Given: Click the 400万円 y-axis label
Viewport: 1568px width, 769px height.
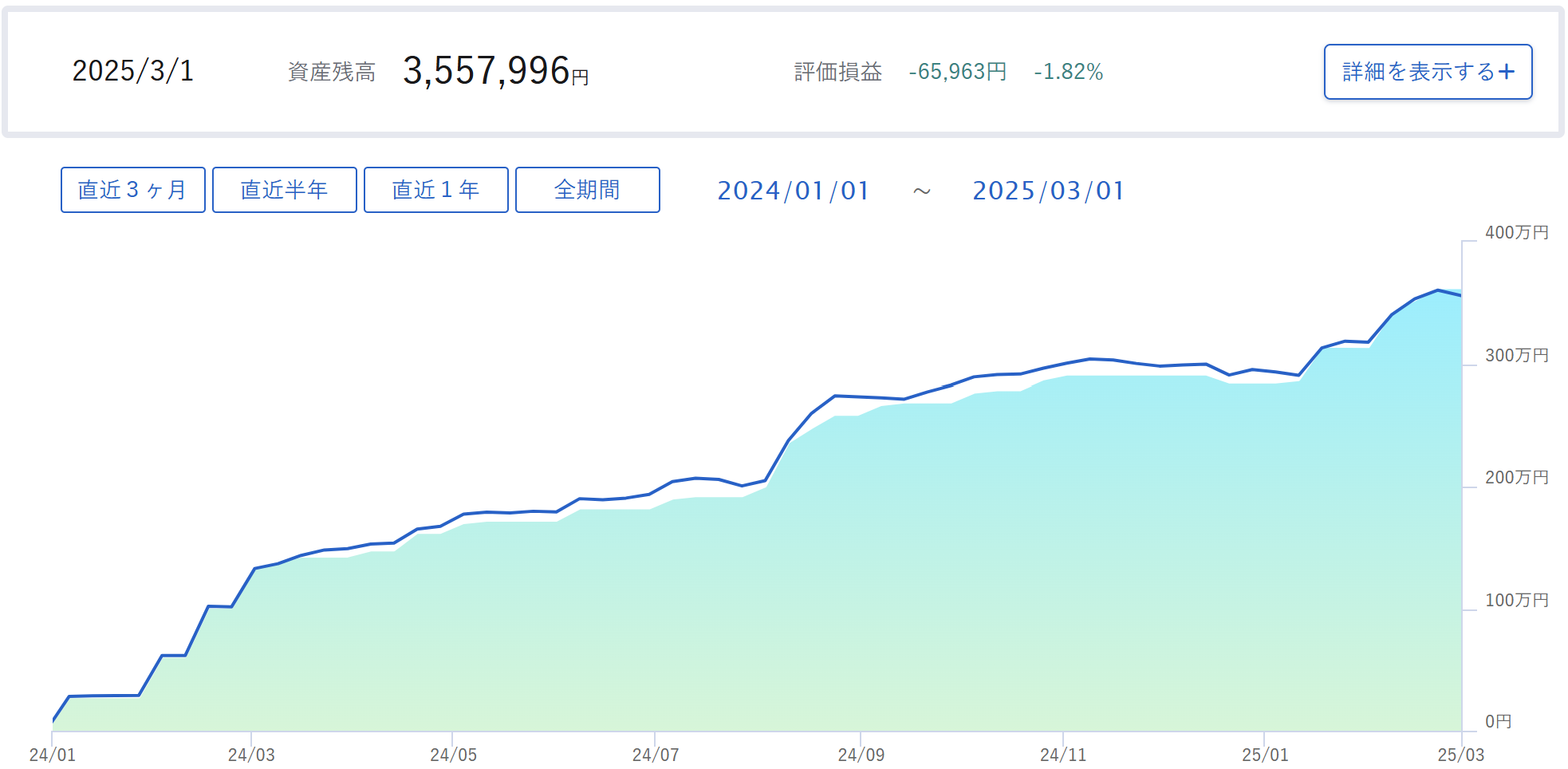Looking at the screenshot, I should coord(1517,232).
